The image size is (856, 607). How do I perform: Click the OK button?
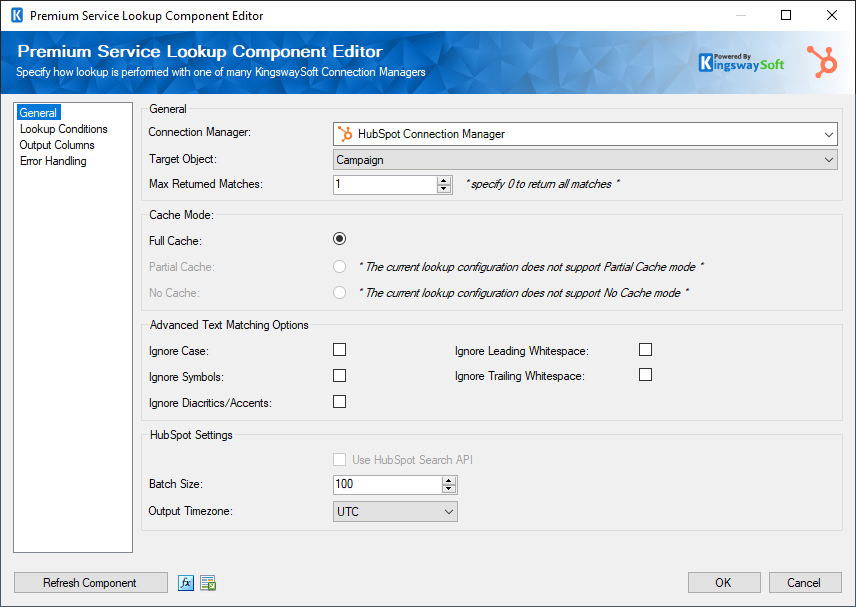724,583
